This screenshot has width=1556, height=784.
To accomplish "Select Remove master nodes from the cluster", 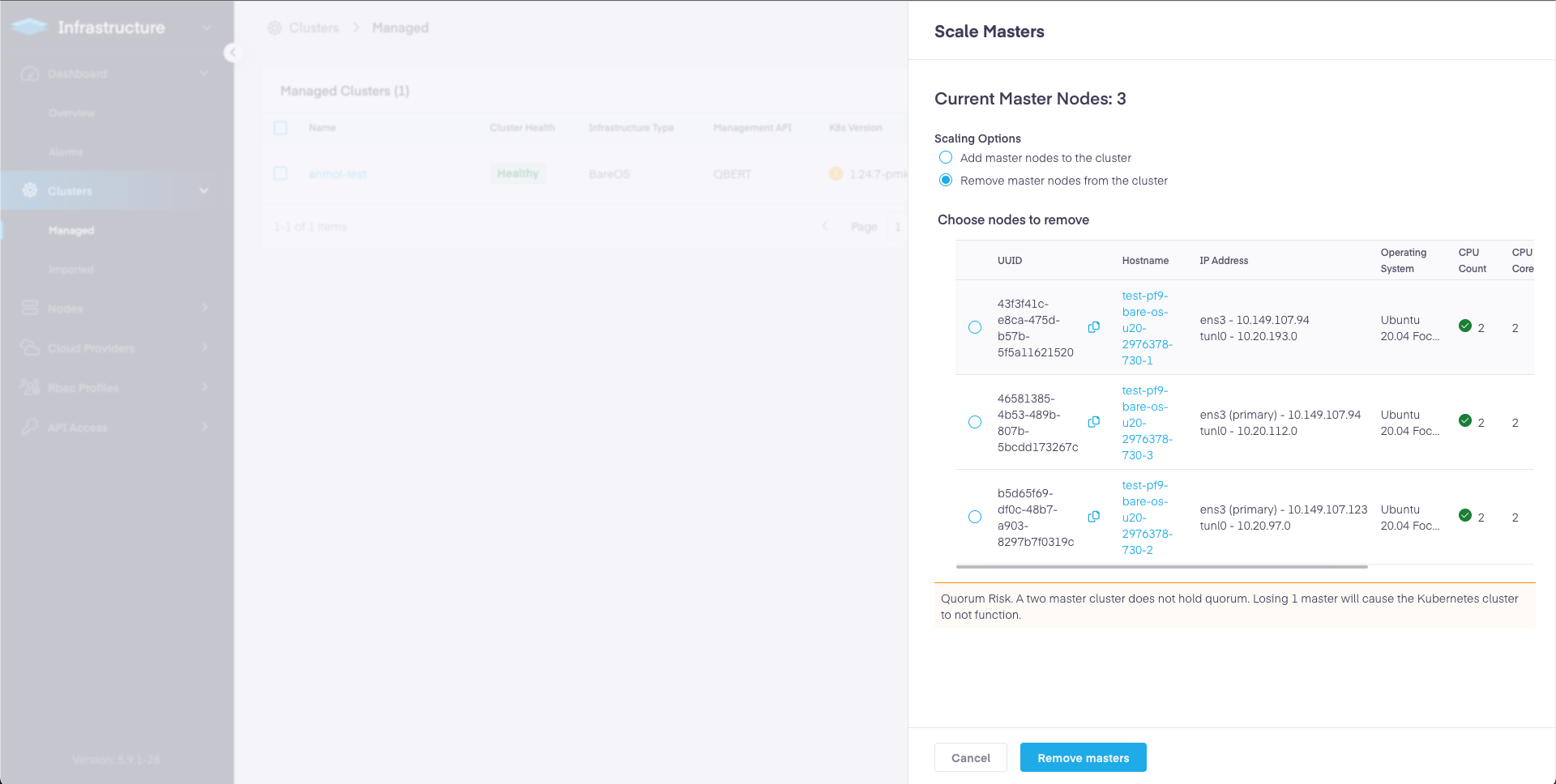I will point(945,180).
